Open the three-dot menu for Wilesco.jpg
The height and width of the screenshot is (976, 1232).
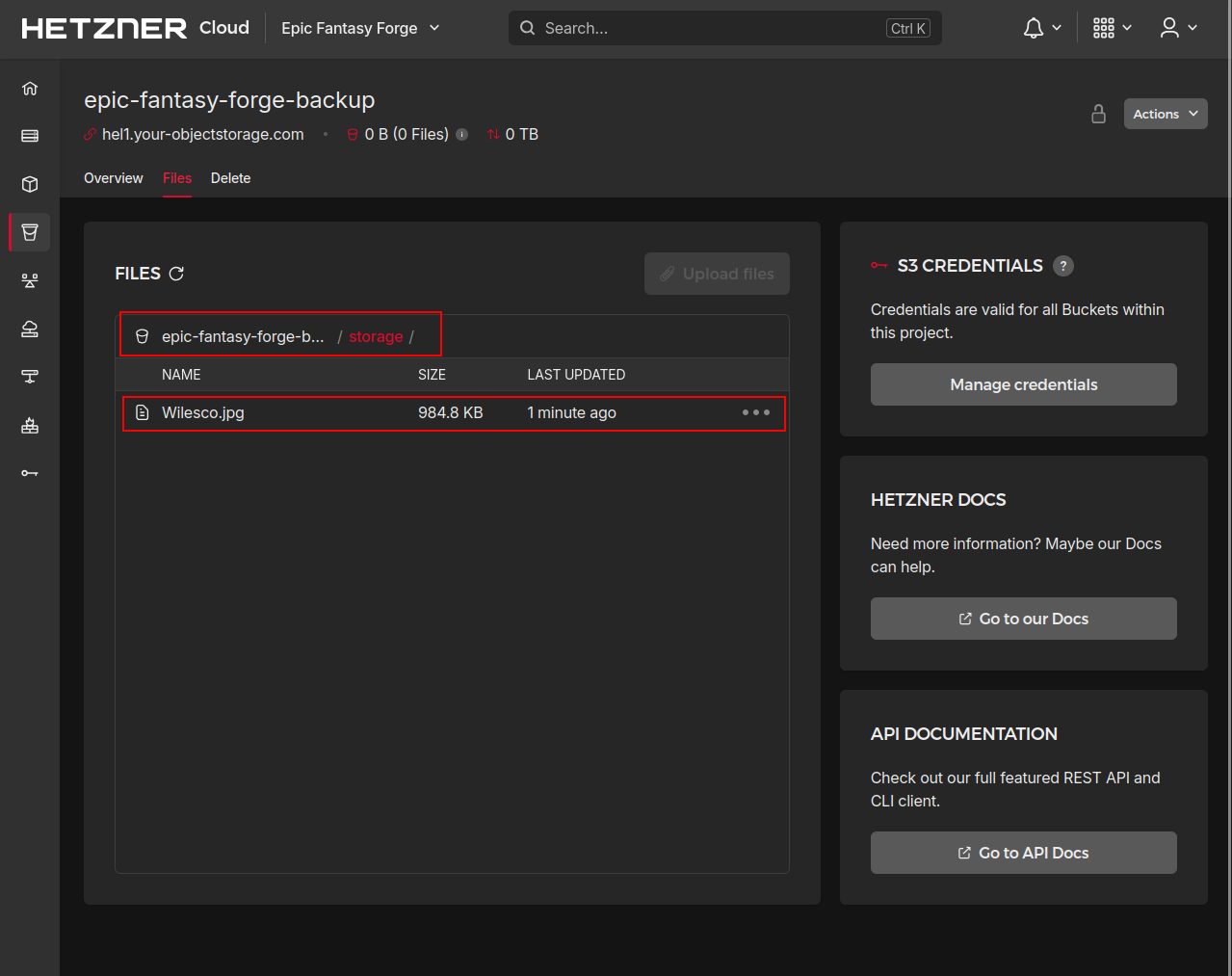756,412
